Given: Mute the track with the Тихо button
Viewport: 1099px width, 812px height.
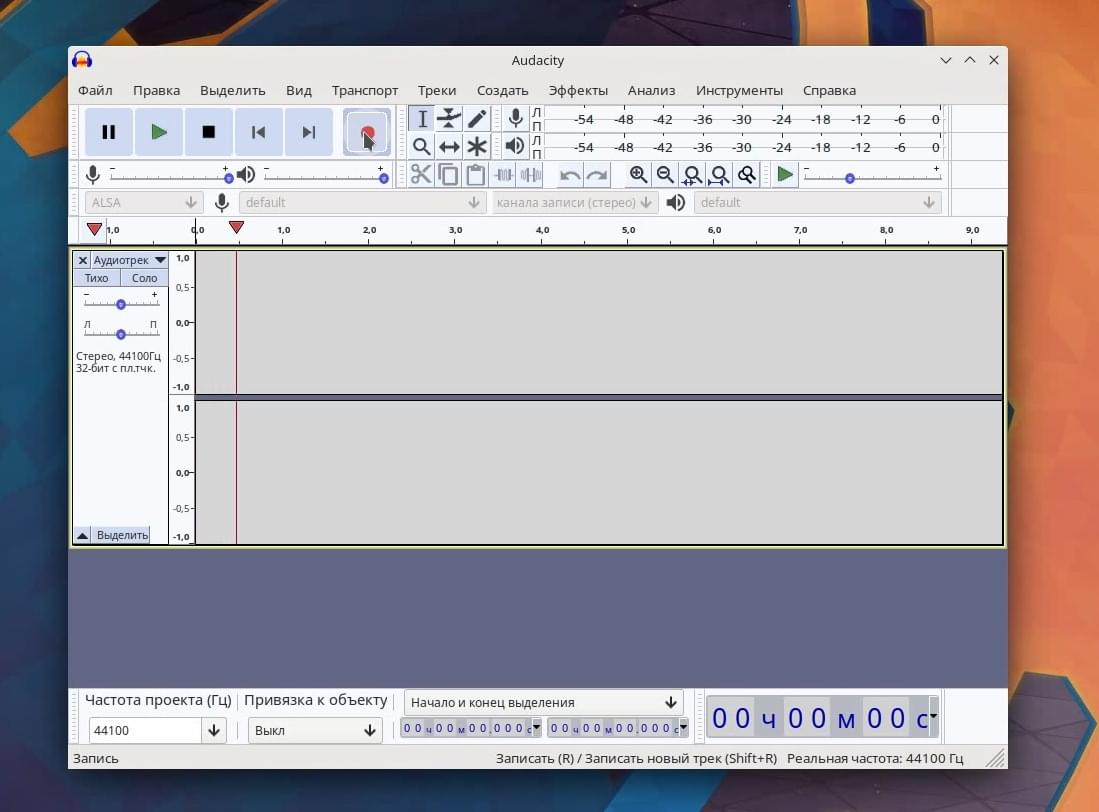Looking at the screenshot, I should pos(97,278).
